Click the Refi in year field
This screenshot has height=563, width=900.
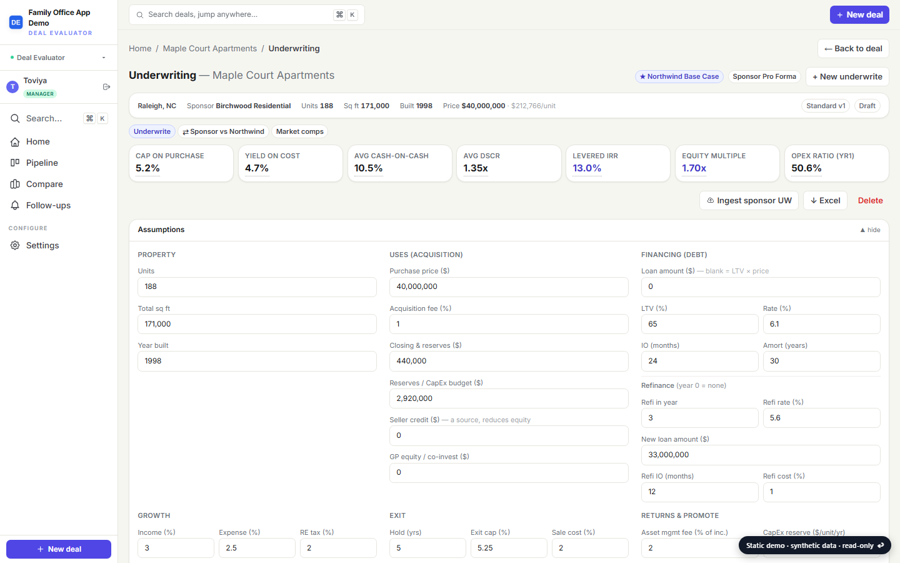700,418
